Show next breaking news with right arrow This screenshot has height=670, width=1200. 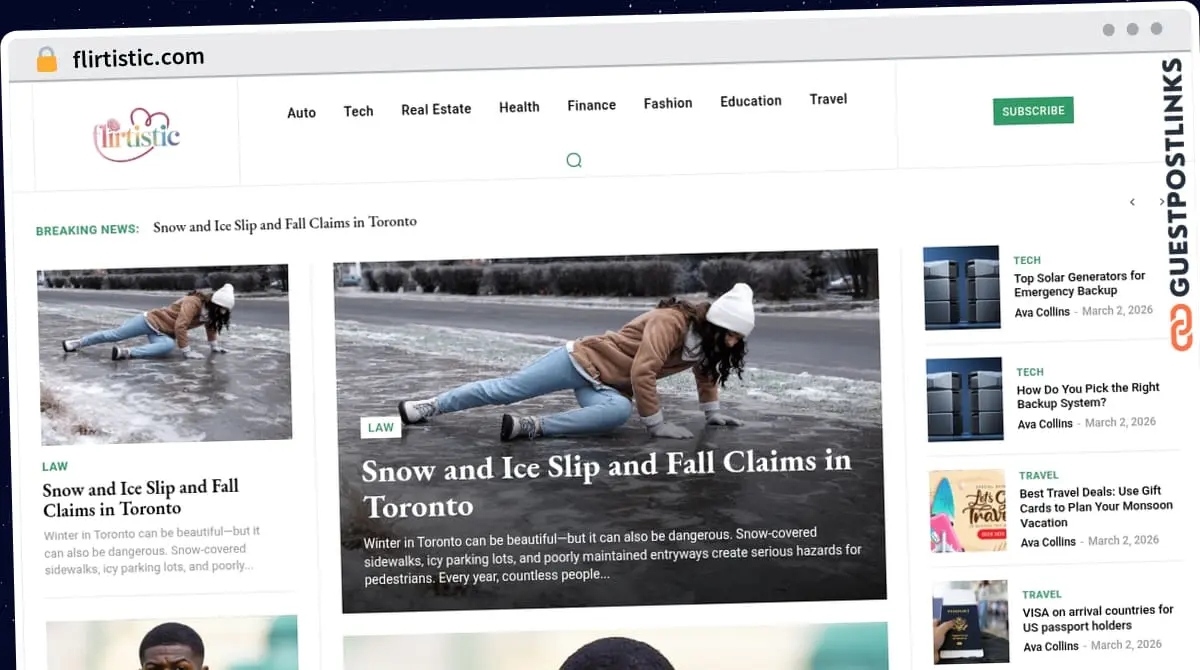(1161, 202)
